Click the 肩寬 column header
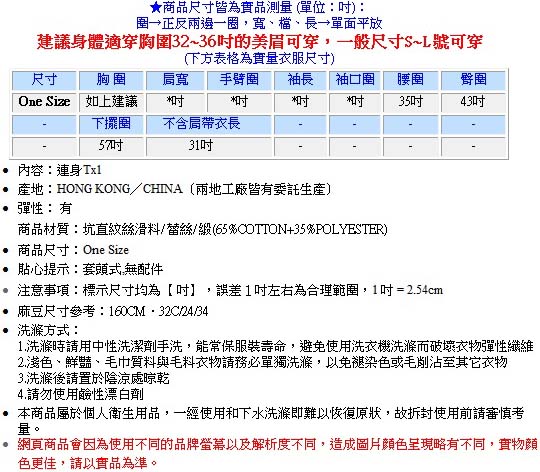This screenshot has height=472, width=540. [175, 80]
